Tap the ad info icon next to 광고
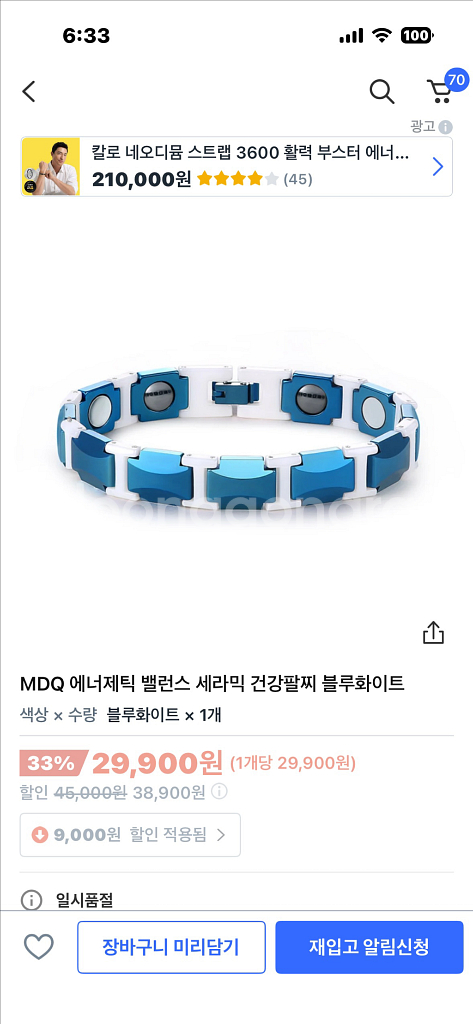This screenshot has height=1024, width=473. (446, 127)
